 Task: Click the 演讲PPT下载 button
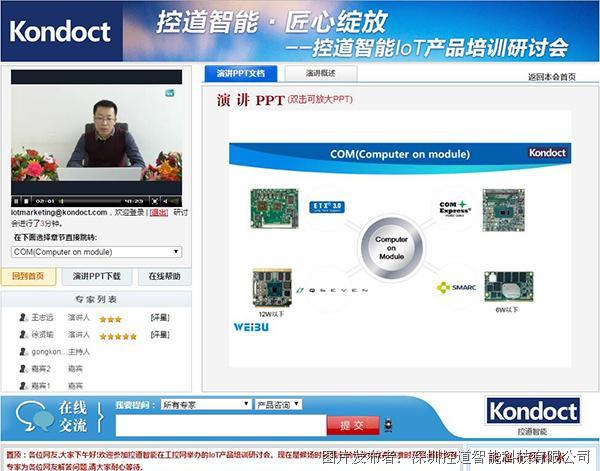(97, 276)
